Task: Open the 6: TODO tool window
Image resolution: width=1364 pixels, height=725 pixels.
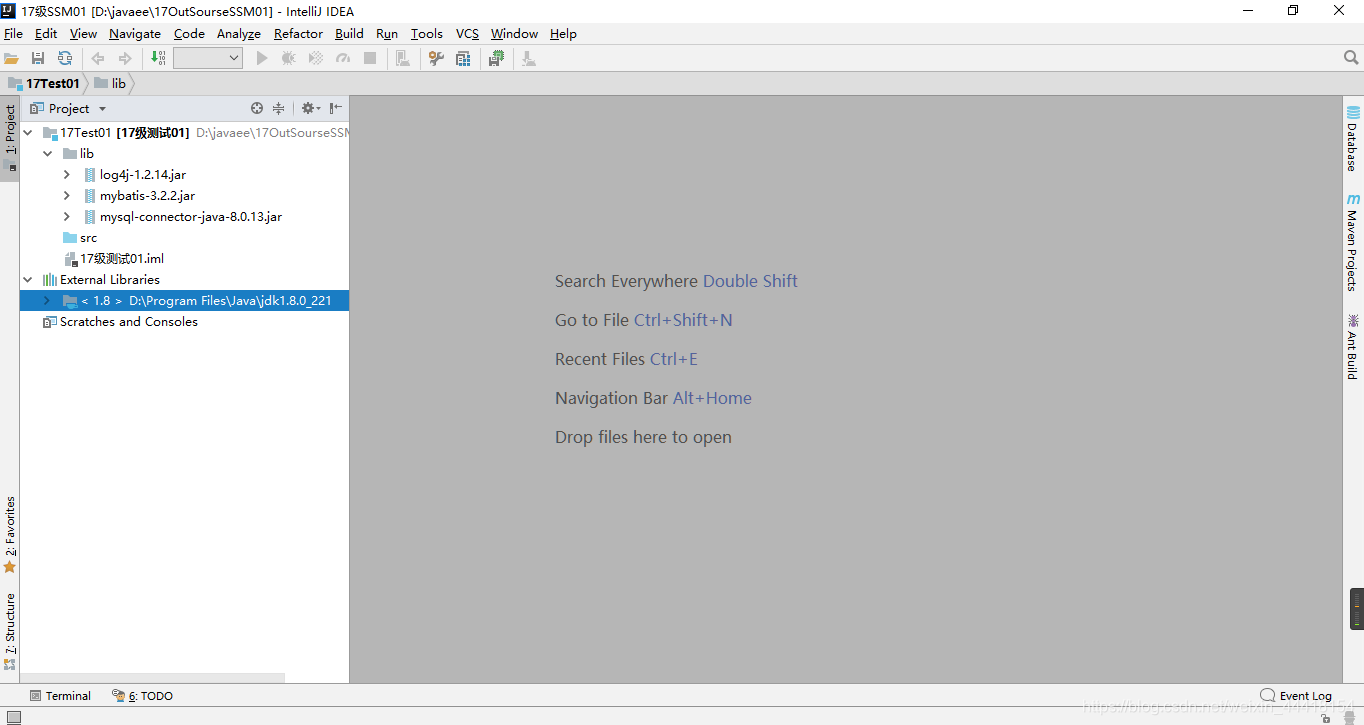Action: click(142, 696)
